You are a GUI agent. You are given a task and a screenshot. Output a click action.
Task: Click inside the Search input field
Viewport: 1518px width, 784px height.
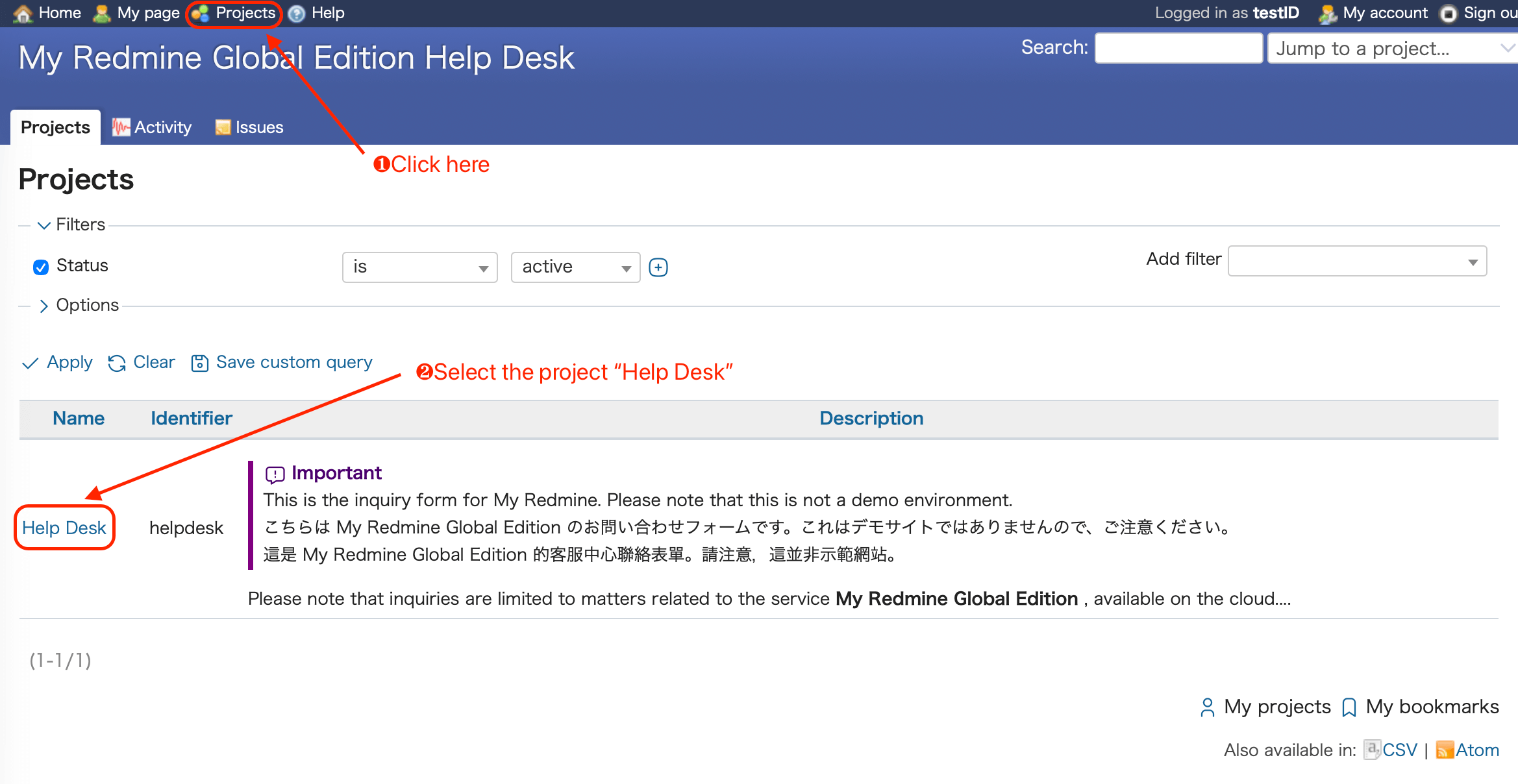(x=1178, y=49)
